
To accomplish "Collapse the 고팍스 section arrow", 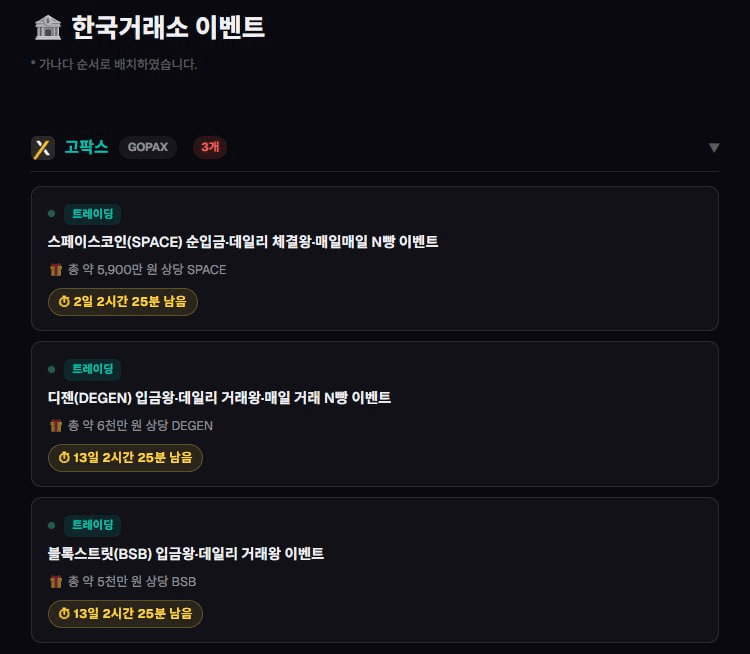I will tap(714, 148).
